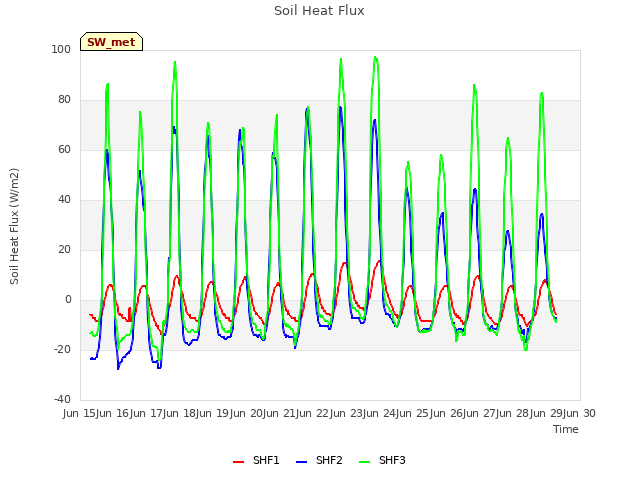Click the blue SHF2 minimum near Jun 16
The height and width of the screenshot is (480, 640).
pyautogui.click(x=118, y=369)
